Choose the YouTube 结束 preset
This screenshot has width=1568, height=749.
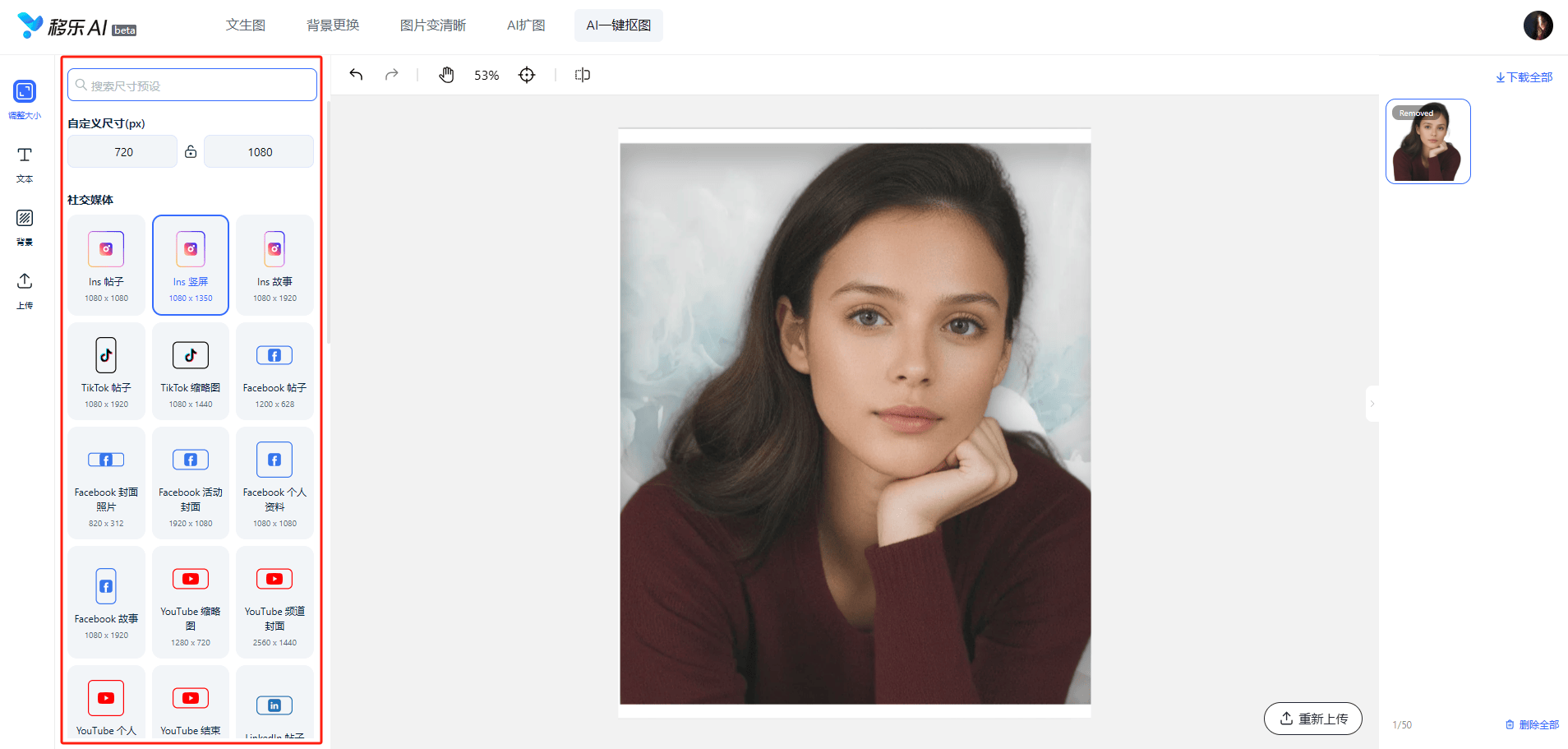coord(191,703)
